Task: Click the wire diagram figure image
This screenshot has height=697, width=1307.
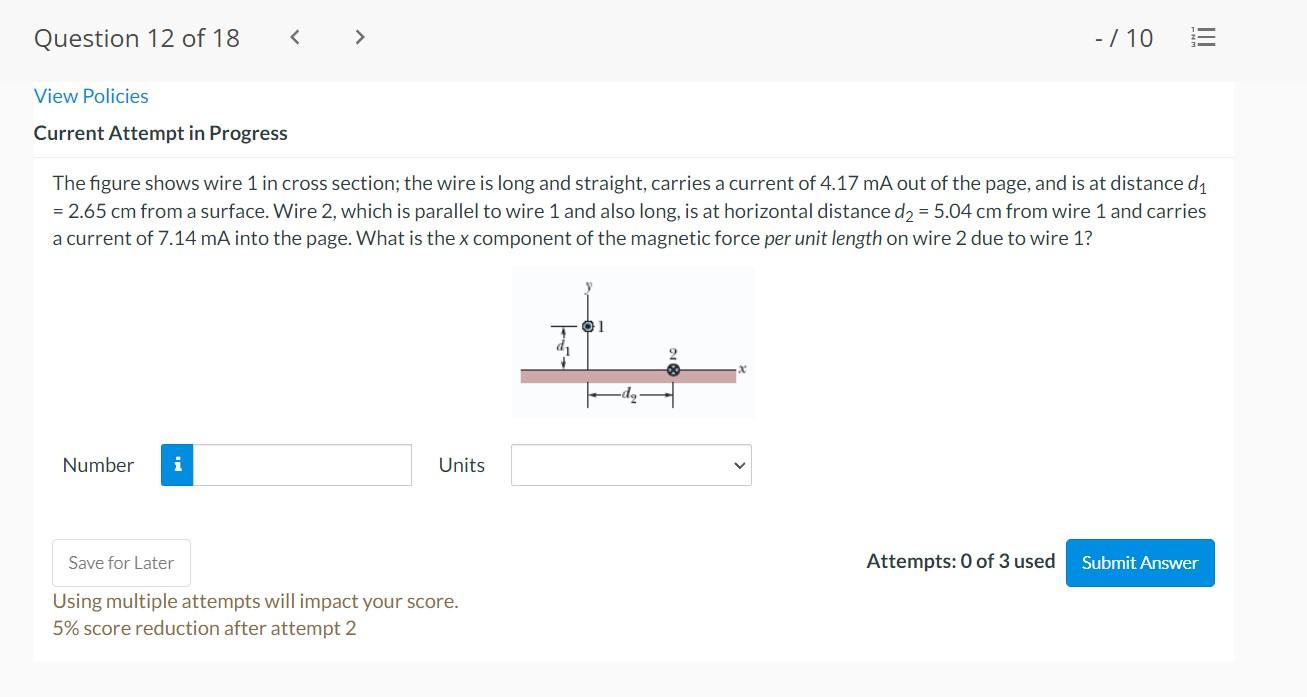Action: pos(633,342)
